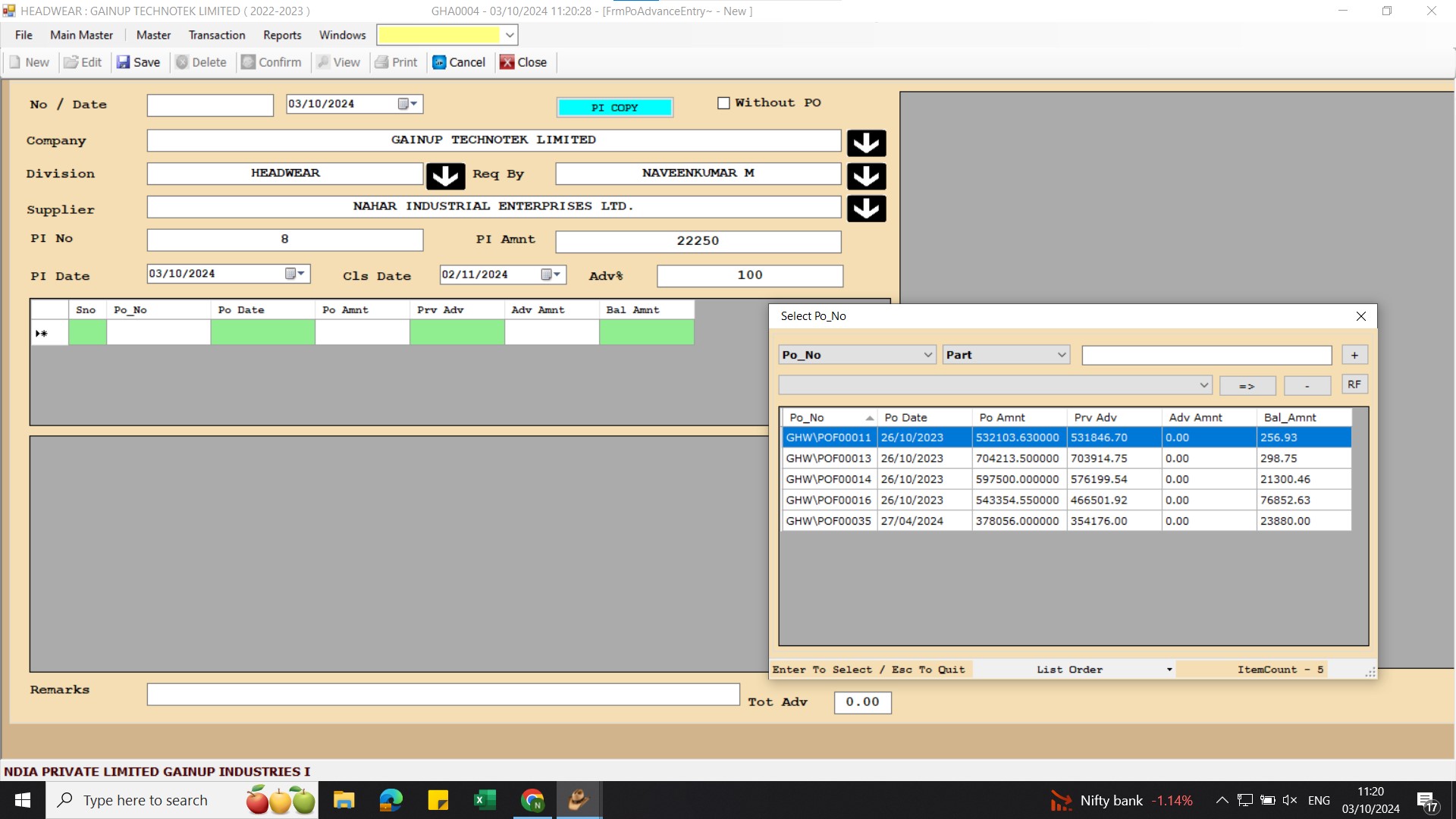Open the Reports menu
Image resolution: width=1456 pixels, height=819 pixels.
282,35
